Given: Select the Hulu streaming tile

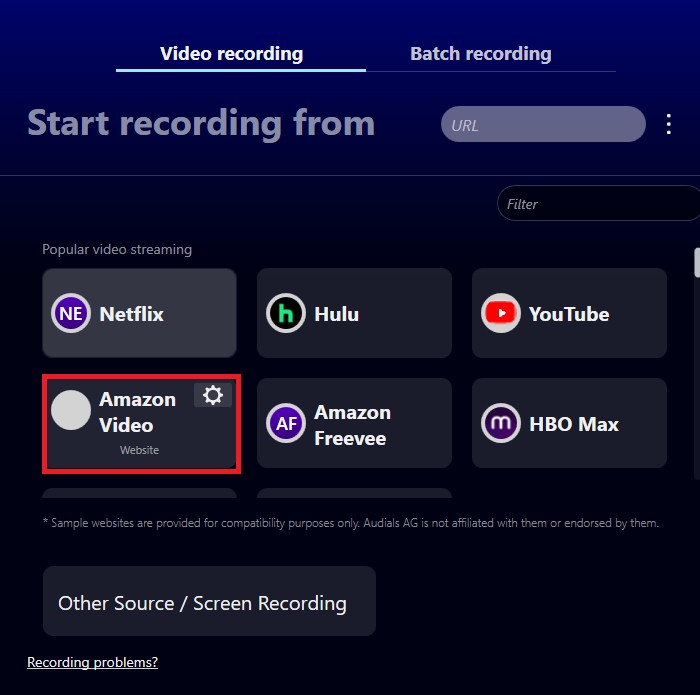Looking at the screenshot, I should (x=354, y=313).
